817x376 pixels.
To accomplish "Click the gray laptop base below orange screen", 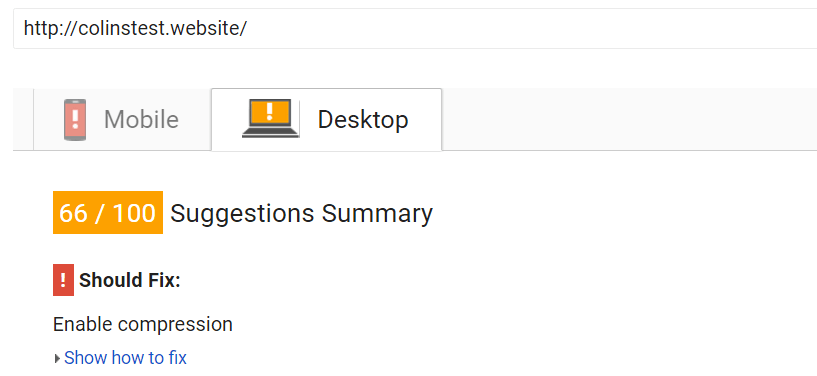I will pos(270,133).
